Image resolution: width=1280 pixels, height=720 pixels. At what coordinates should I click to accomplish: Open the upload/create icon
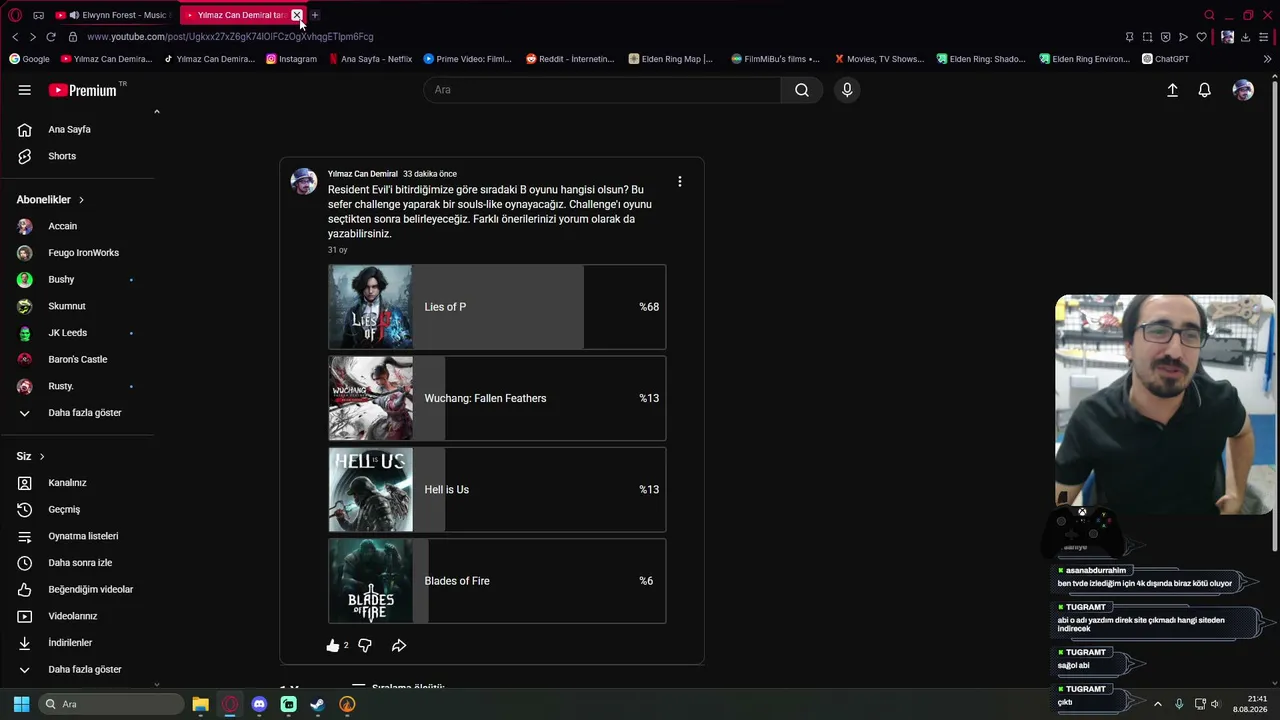pyautogui.click(x=1173, y=90)
